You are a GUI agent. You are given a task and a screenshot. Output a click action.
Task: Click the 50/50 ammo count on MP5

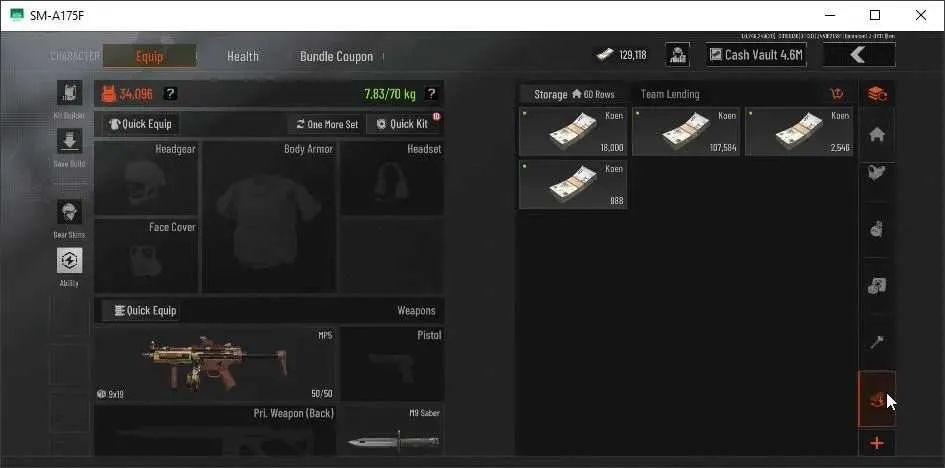coord(322,394)
